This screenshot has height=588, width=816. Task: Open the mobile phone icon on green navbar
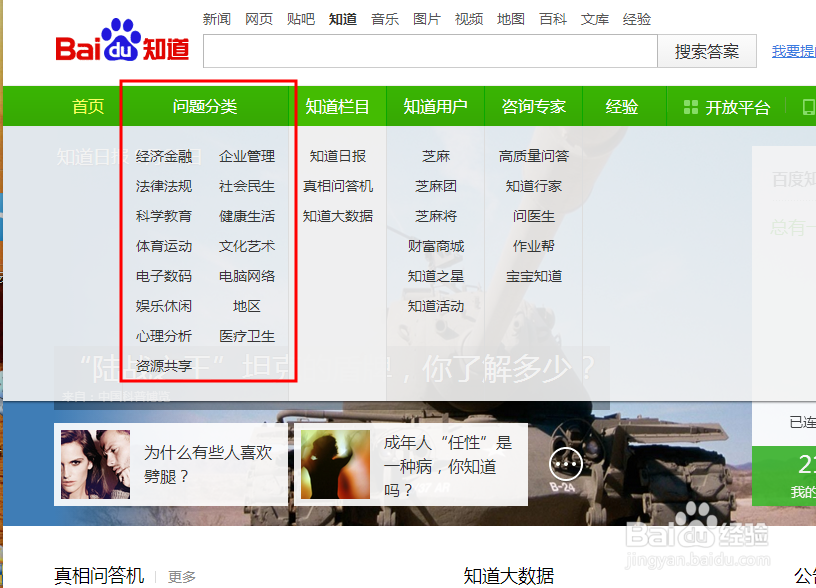pos(810,105)
